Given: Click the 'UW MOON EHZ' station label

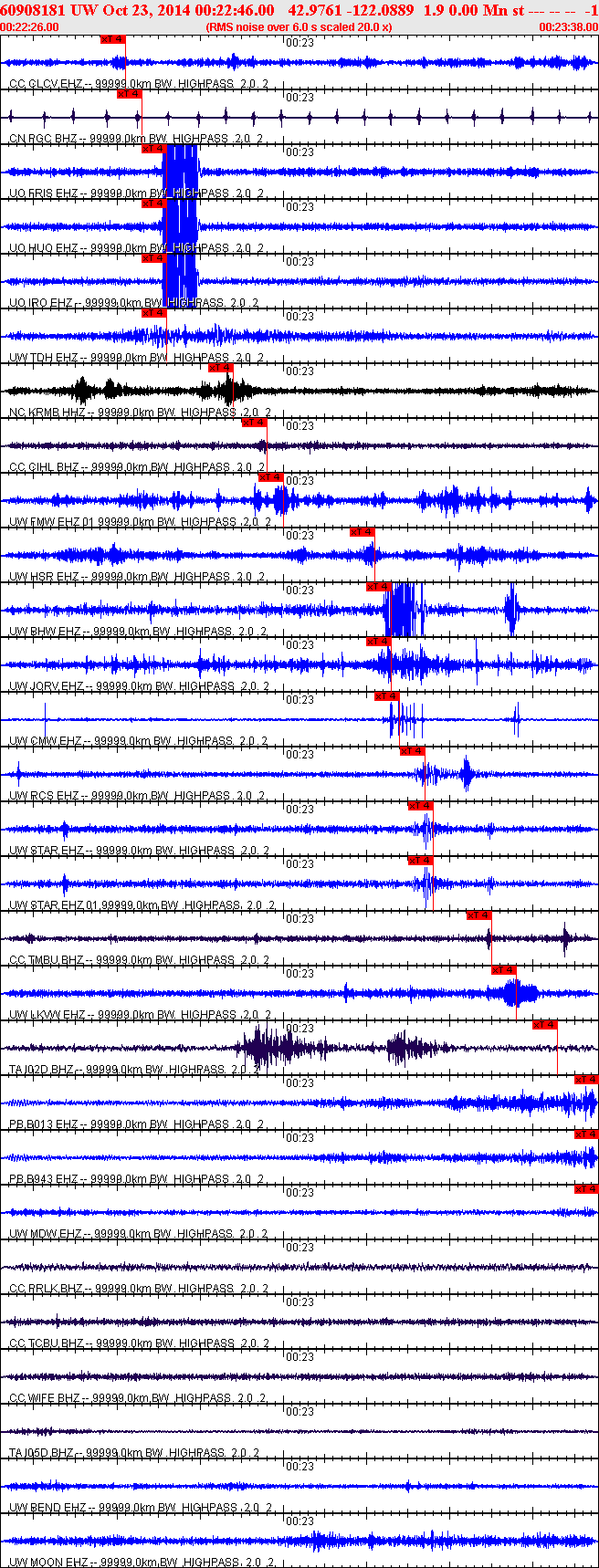Looking at the screenshot, I should pos(48,1563).
